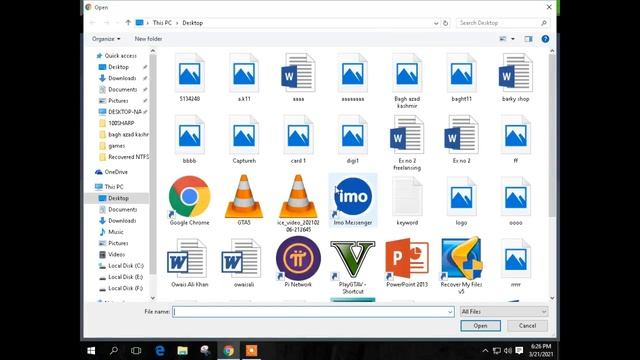Open the games folder in sidebar
Screen dimensions: 640x360
116,146
